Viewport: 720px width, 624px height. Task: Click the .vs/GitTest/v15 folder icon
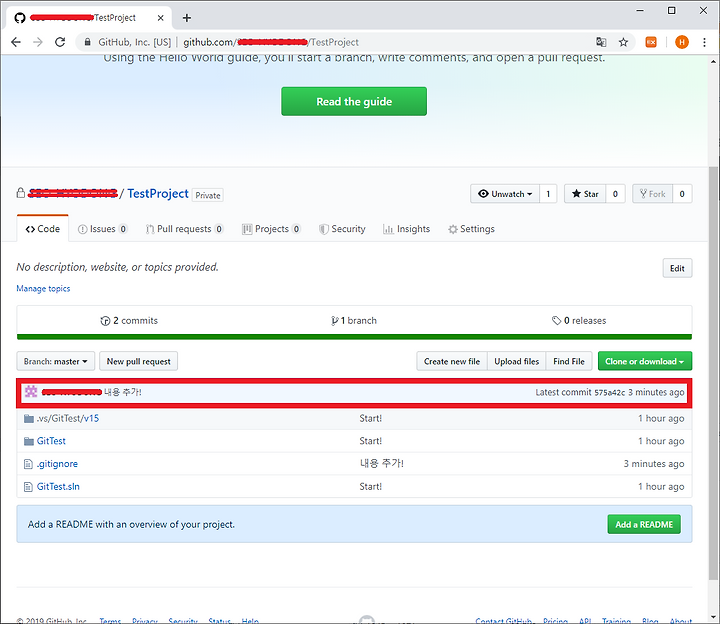(x=29, y=418)
